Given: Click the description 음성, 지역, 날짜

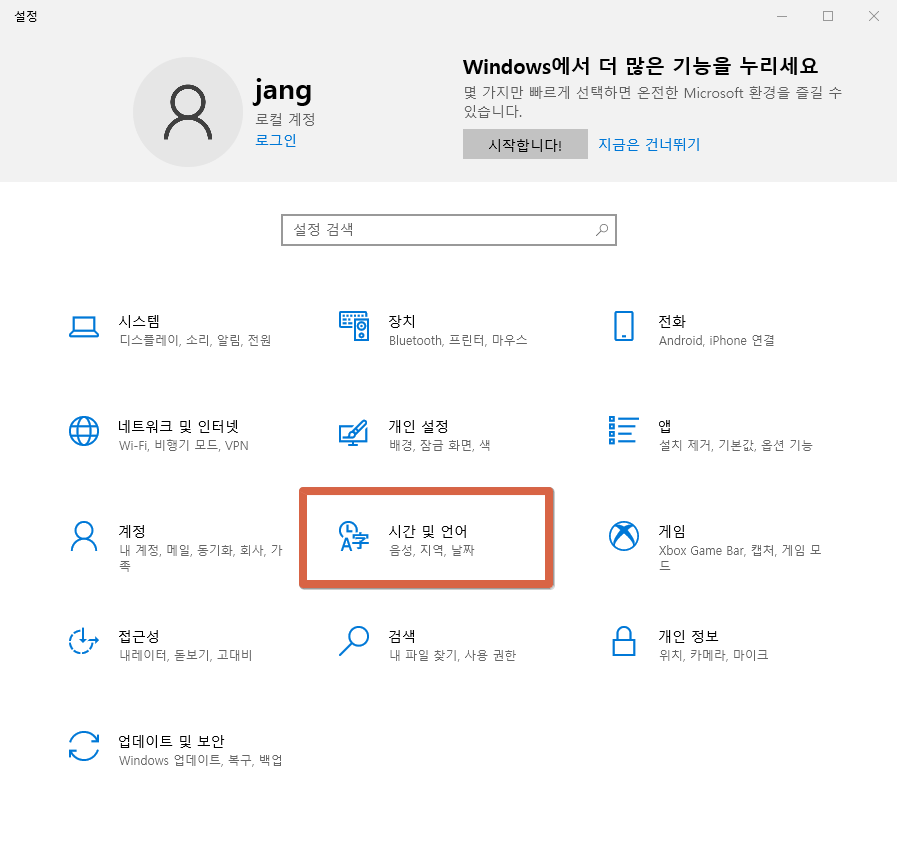Looking at the screenshot, I should [432, 550].
